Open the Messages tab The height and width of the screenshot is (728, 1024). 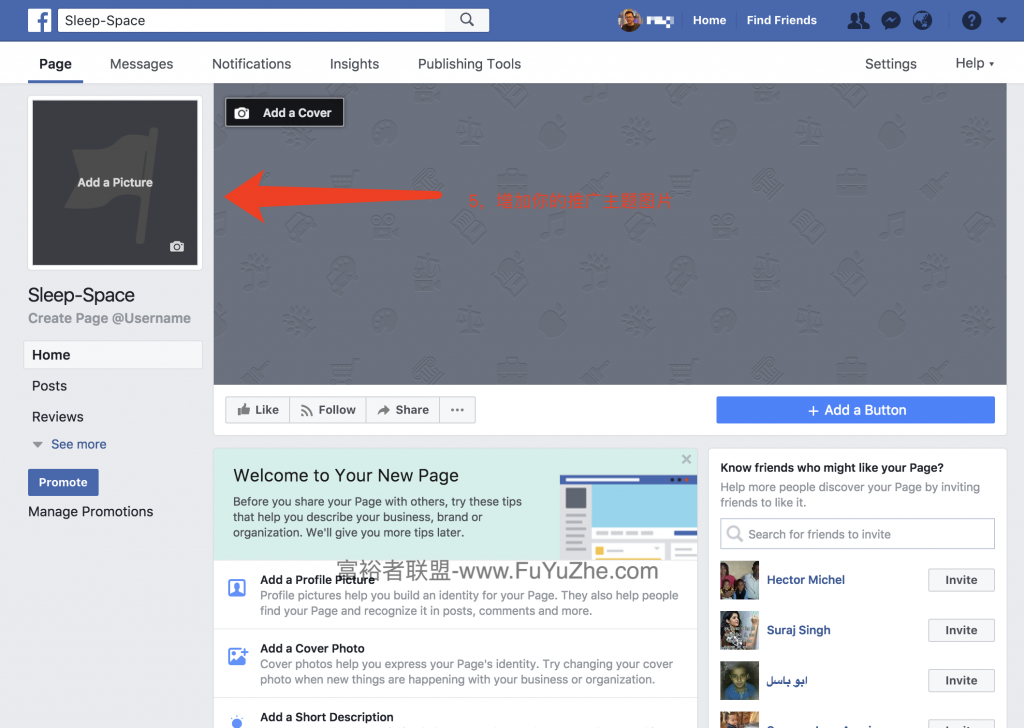[142, 64]
